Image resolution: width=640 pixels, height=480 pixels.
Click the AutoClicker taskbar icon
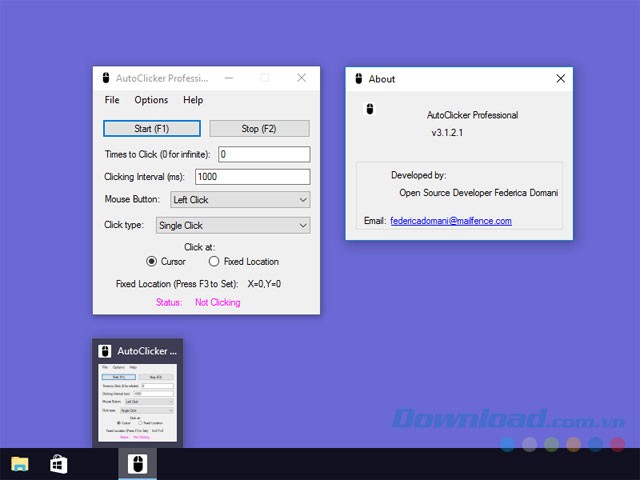[140, 463]
